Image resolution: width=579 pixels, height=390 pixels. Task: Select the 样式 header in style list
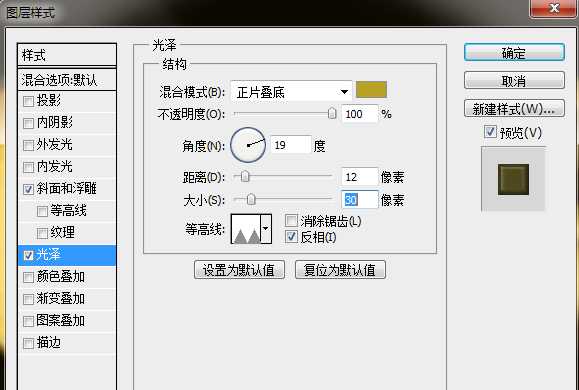click(x=67, y=55)
